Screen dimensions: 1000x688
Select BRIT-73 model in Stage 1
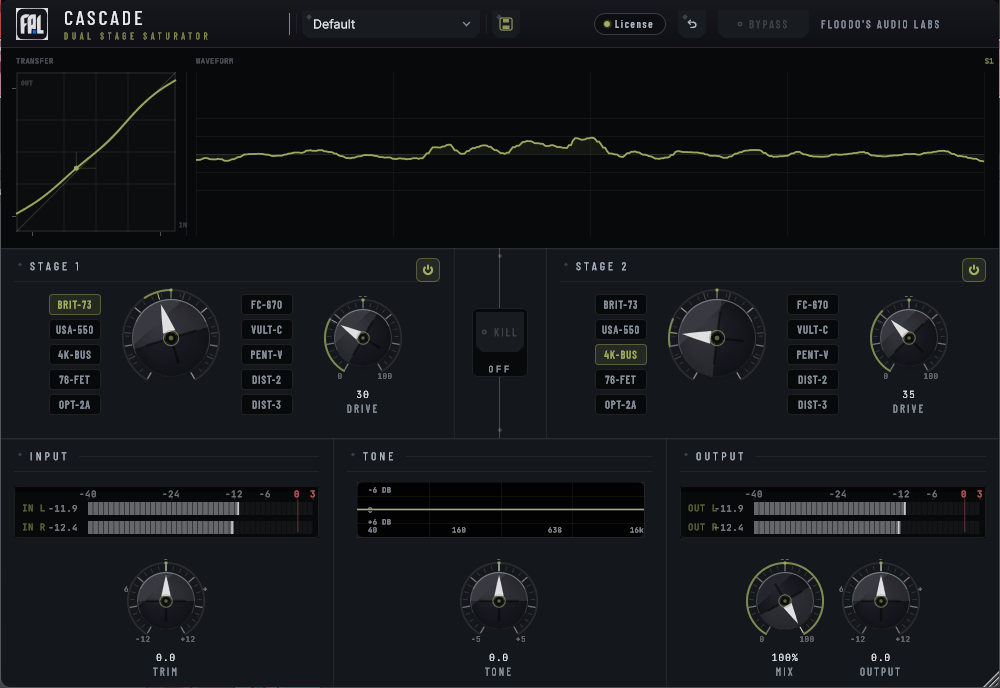coord(75,305)
